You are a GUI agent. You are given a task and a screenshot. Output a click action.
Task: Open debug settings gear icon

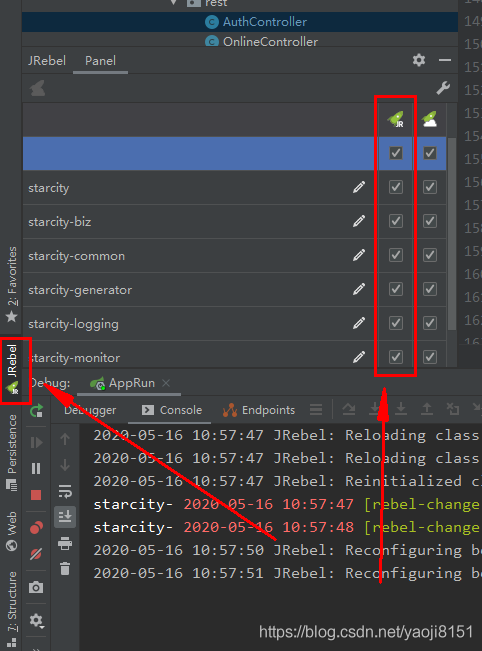coord(36,620)
